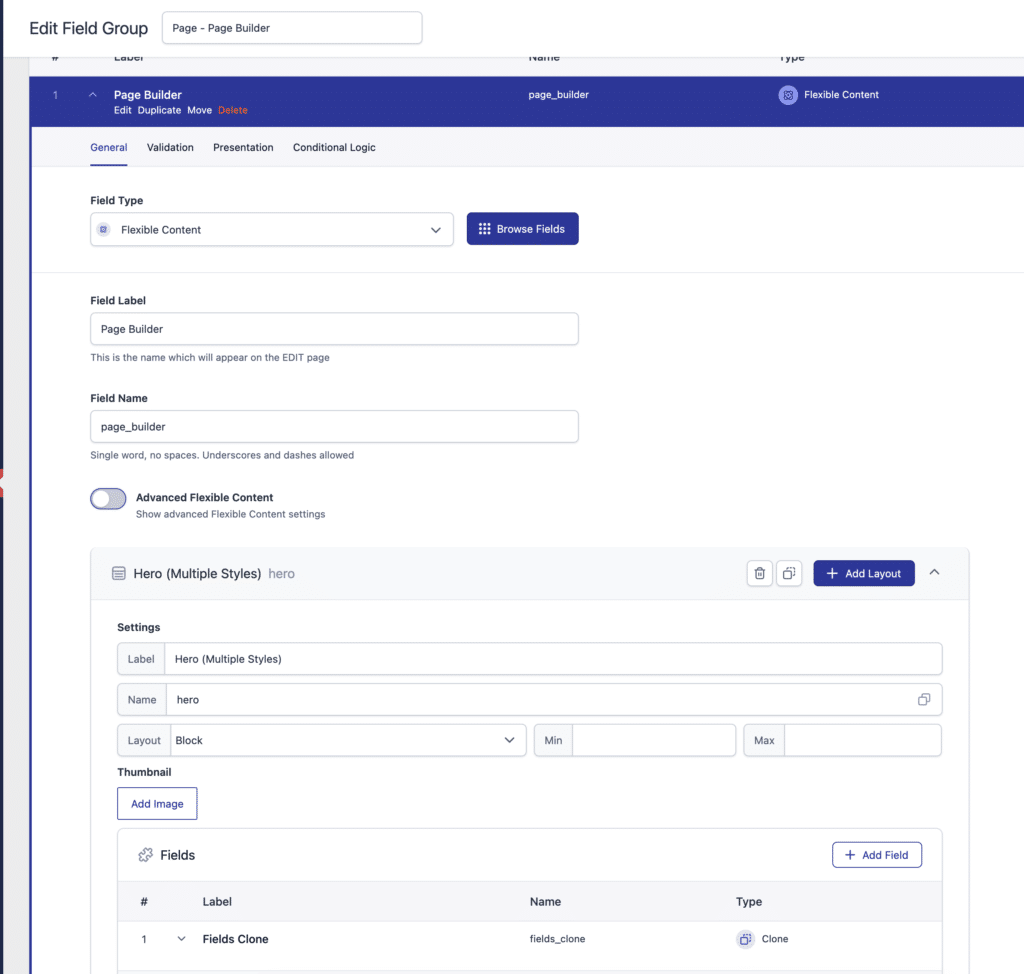Screen dimensions: 1024x974
Task: Duplicate the Hero layout using copy icon
Action: [789, 573]
